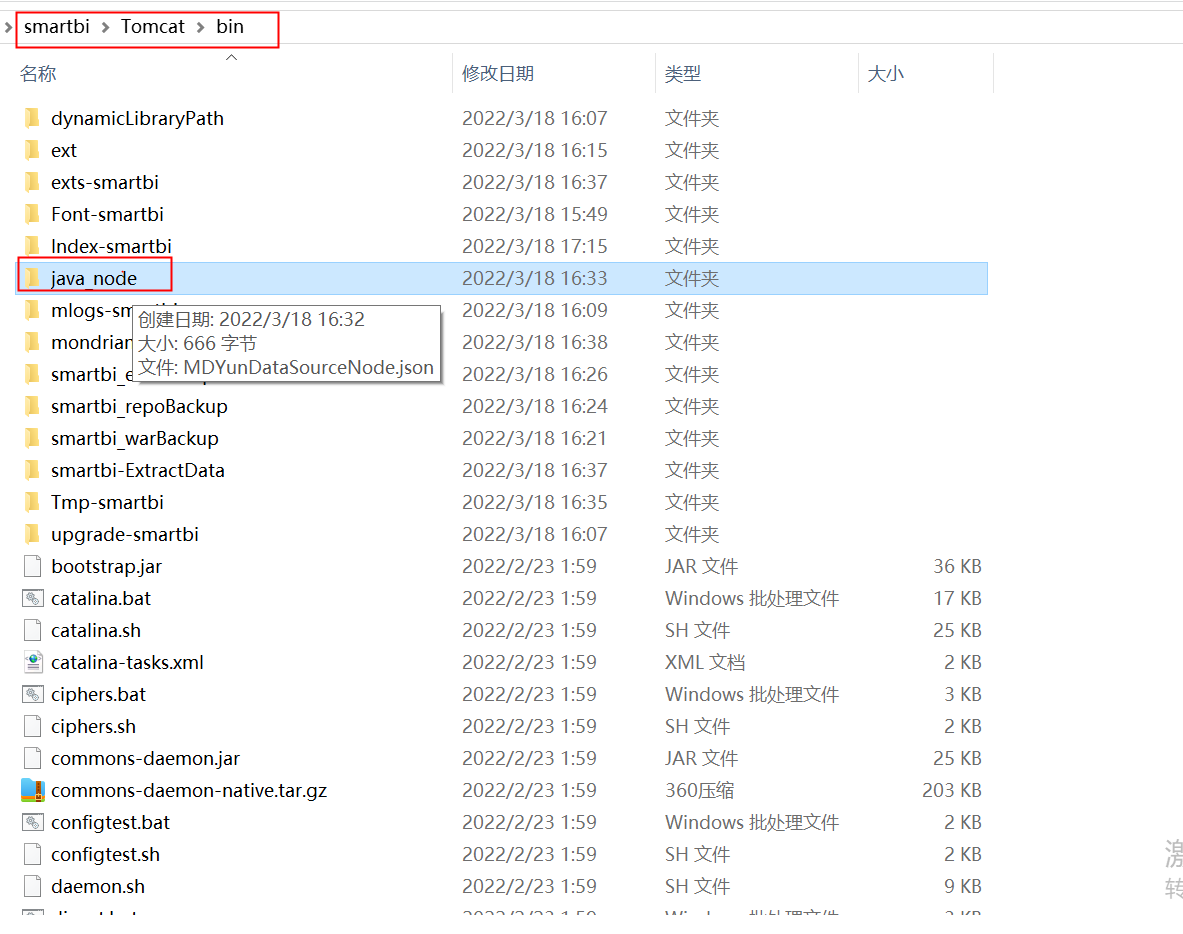The width and height of the screenshot is (1183, 934).
Task: Sort files by the 名称 column header
Action: tap(38, 74)
